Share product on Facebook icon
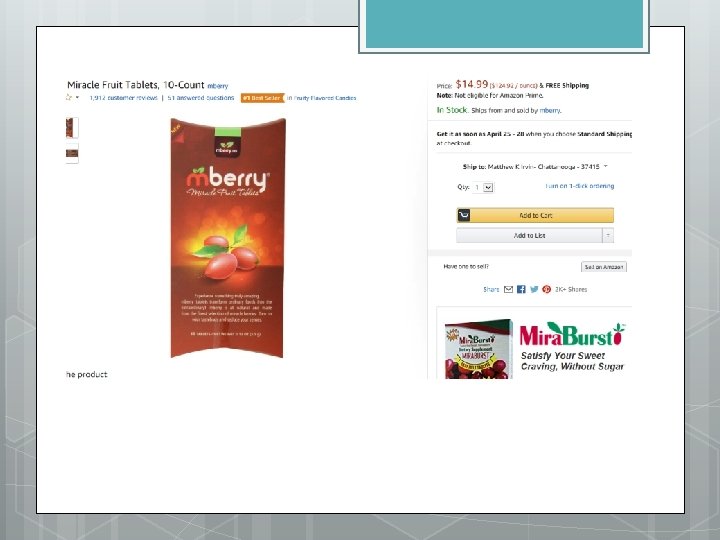720x540 pixels. 521,289
